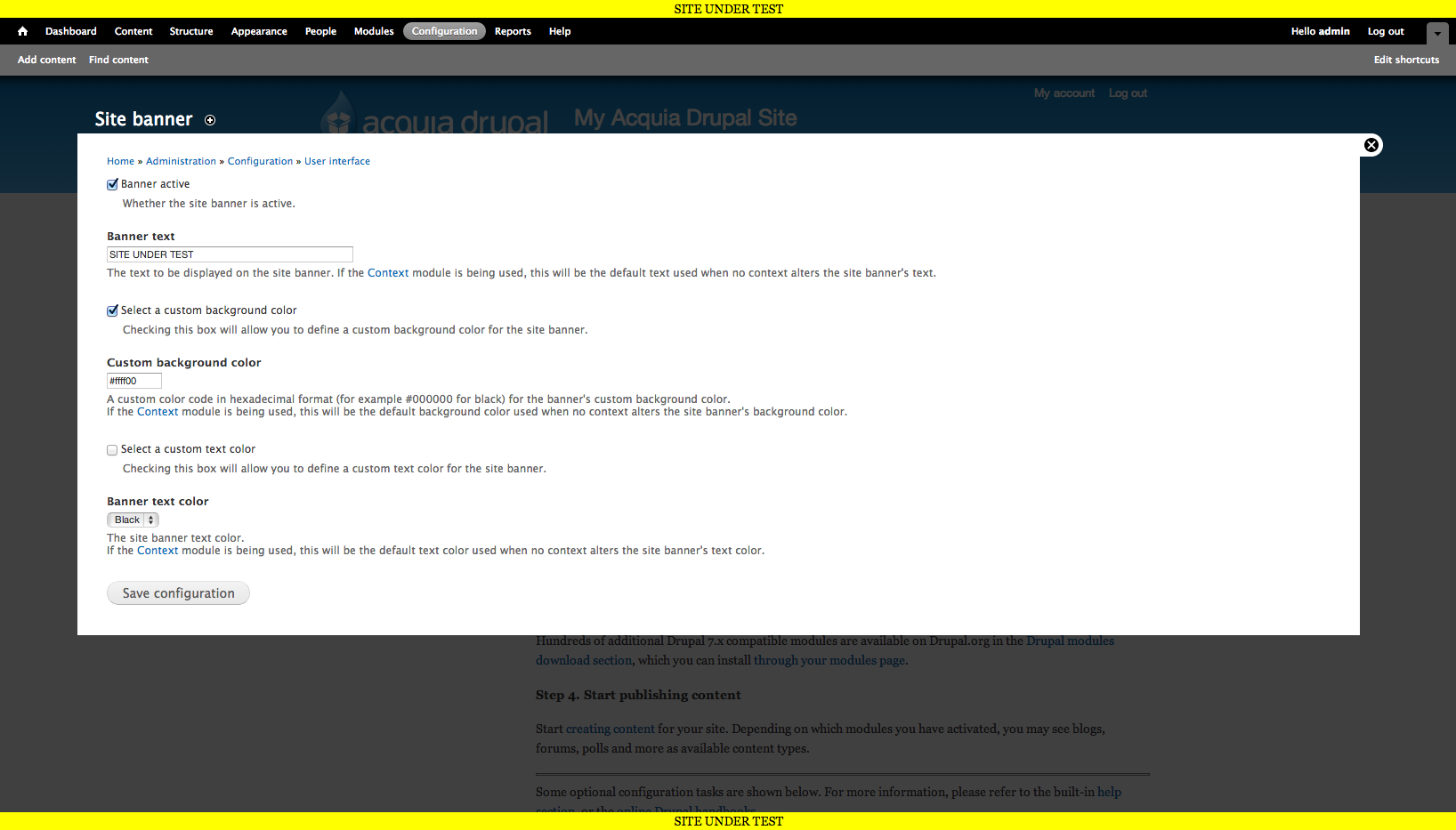Click the 'Banner text color' label

tap(158, 502)
